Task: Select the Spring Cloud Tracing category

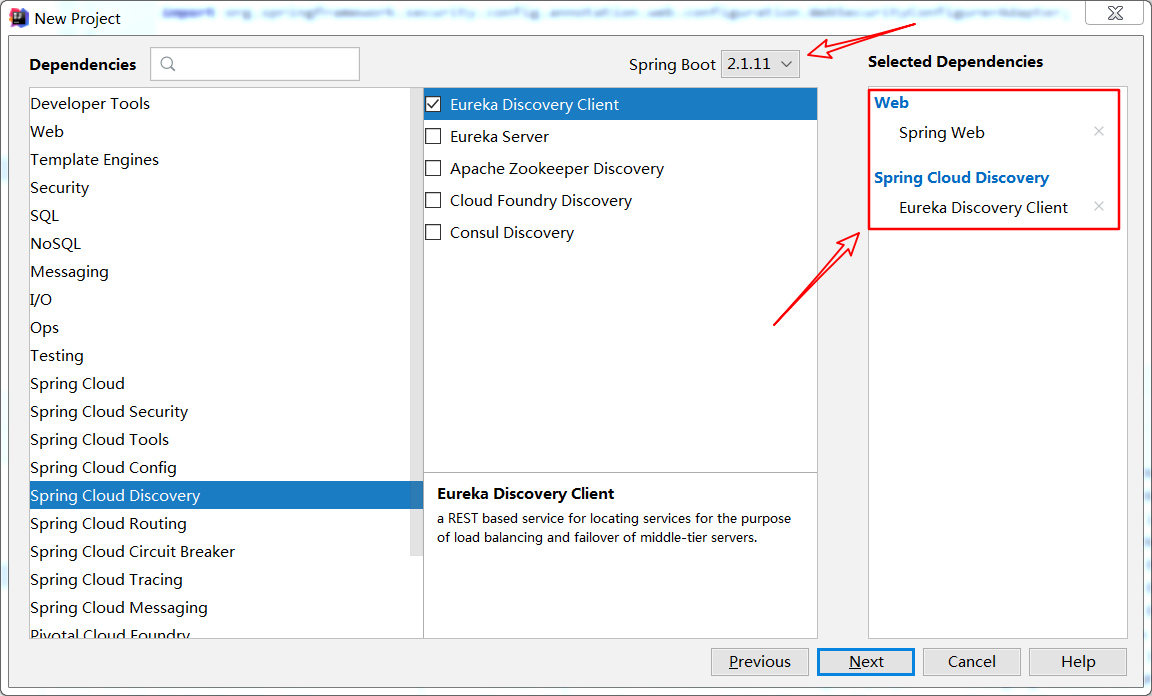Action: (220, 580)
